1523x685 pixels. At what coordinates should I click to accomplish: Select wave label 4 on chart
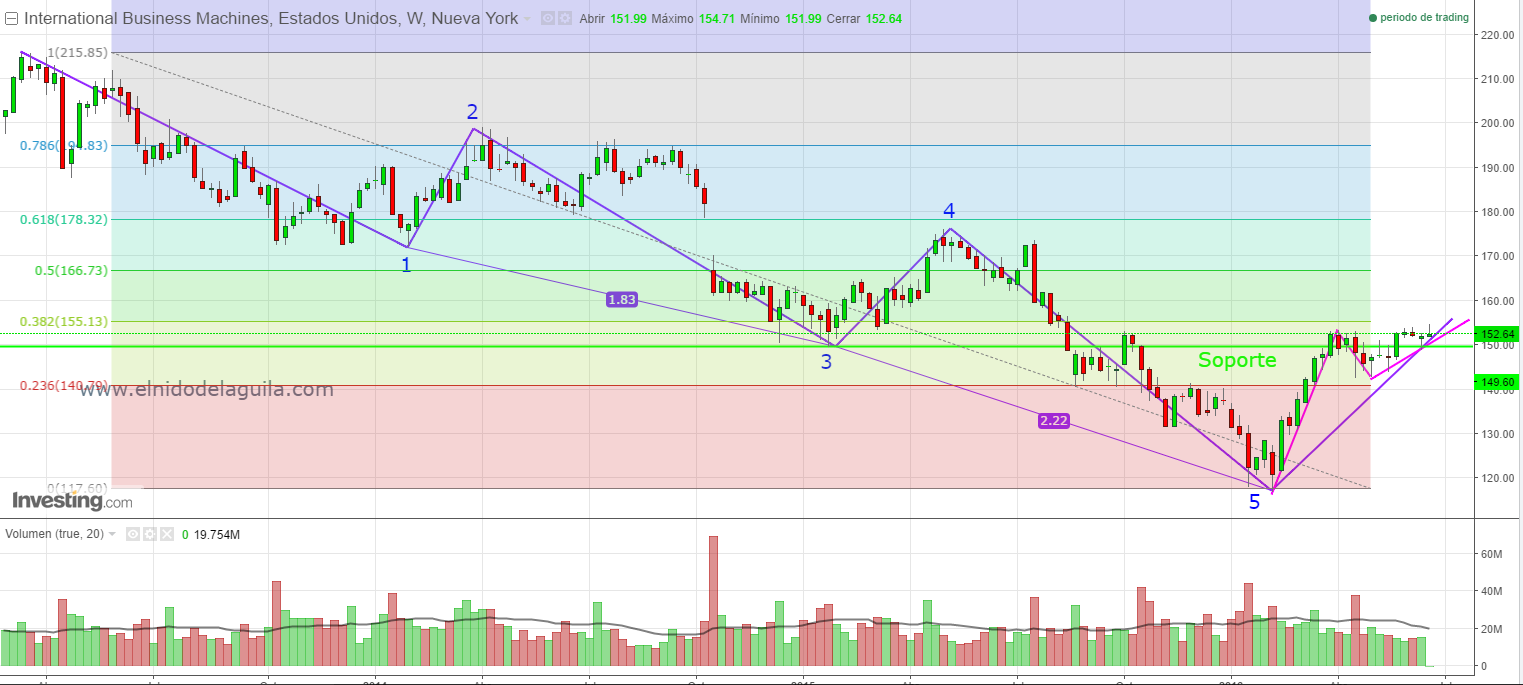coord(949,210)
